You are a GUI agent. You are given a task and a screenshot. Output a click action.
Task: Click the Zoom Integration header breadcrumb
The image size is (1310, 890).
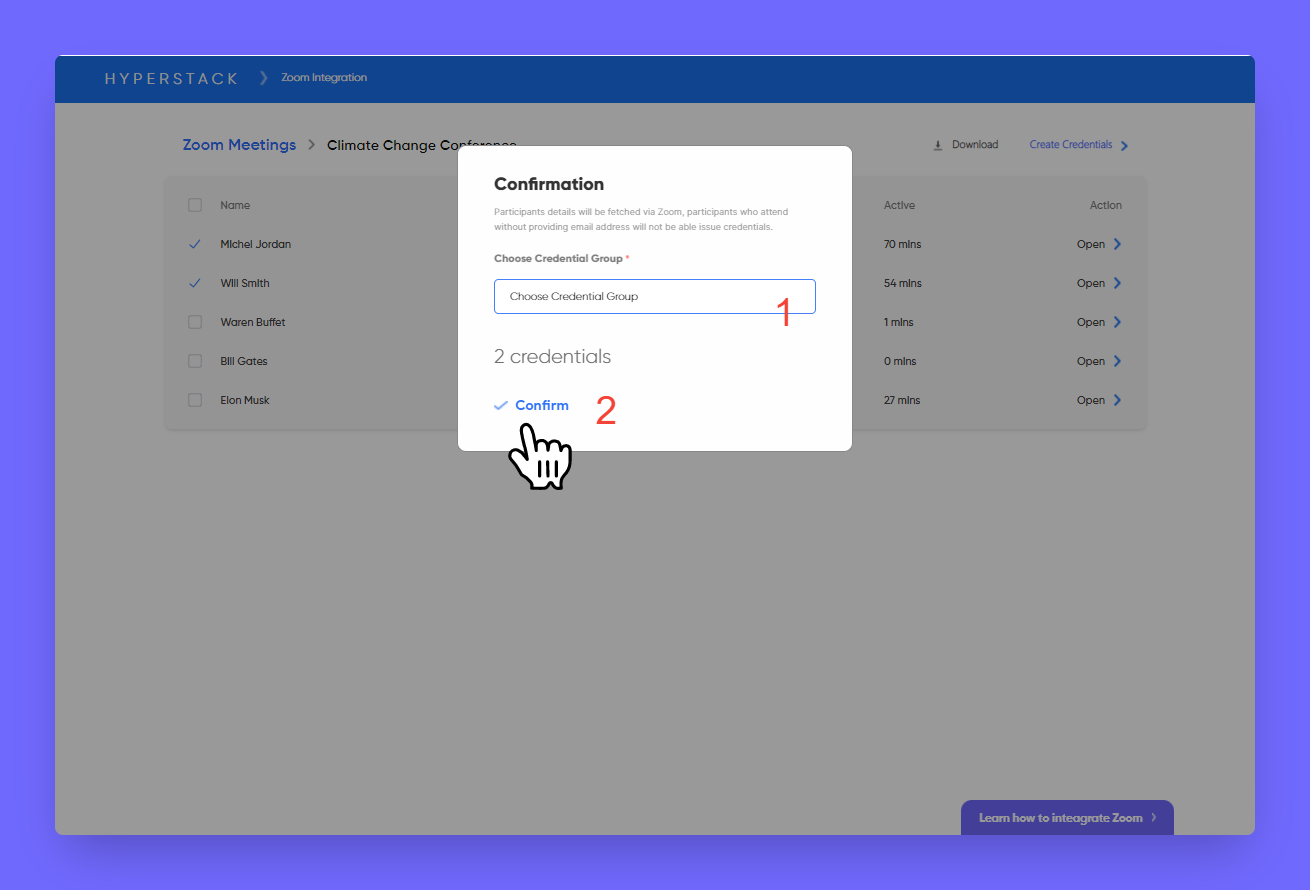(324, 78)
